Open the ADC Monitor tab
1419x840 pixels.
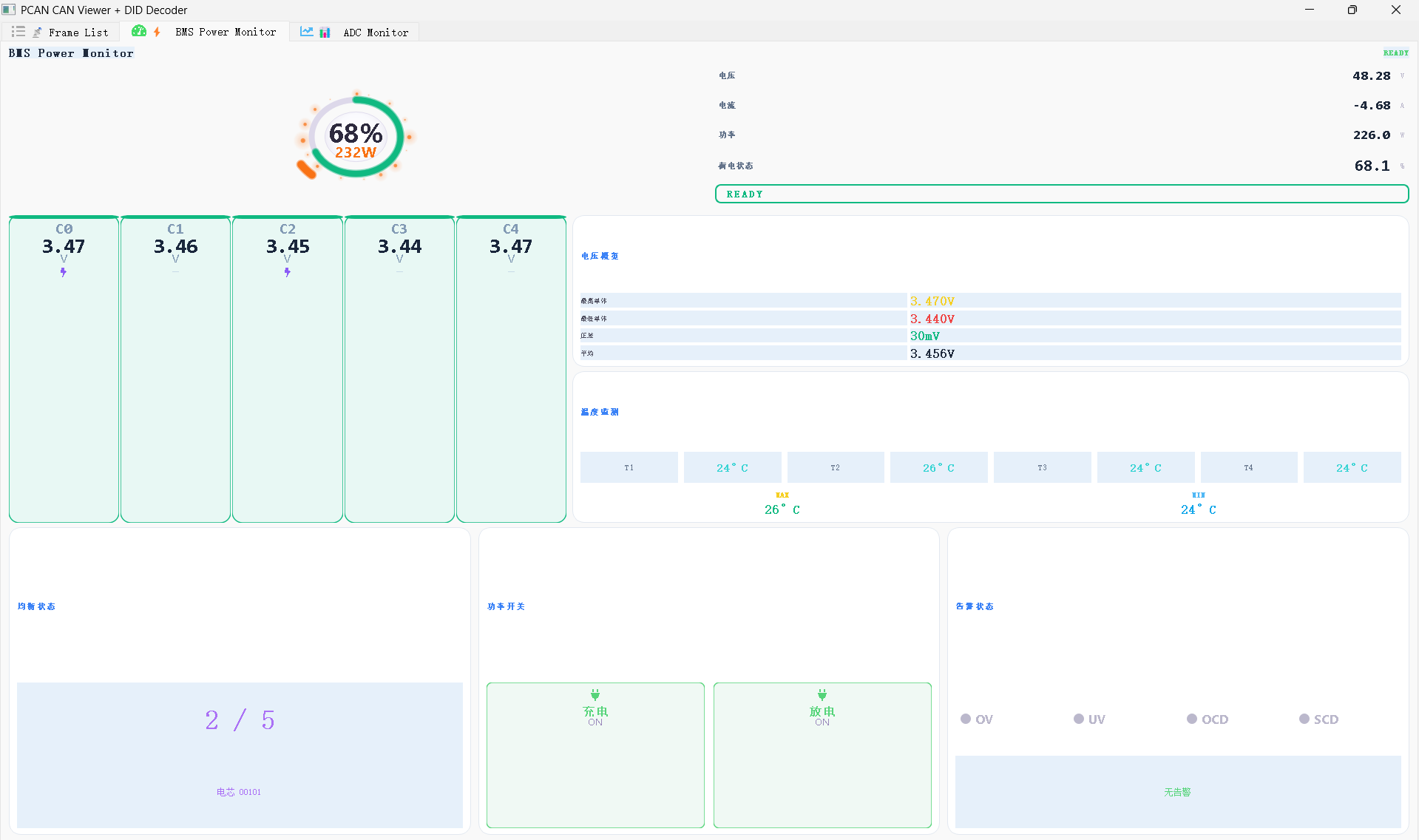coord(354,32)
